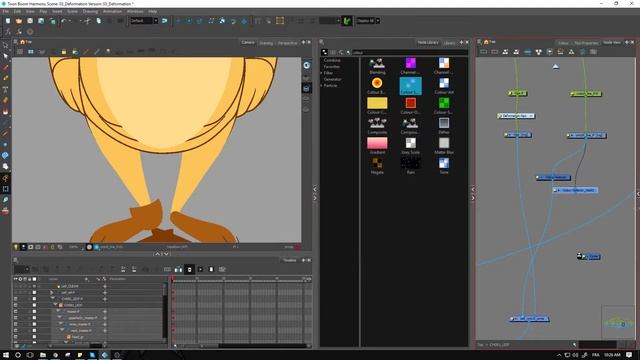This screenshot has height=360, width=640.
Task: Toggle the torso_master-P layer checkbox
Action: click(x=16, y=324)
